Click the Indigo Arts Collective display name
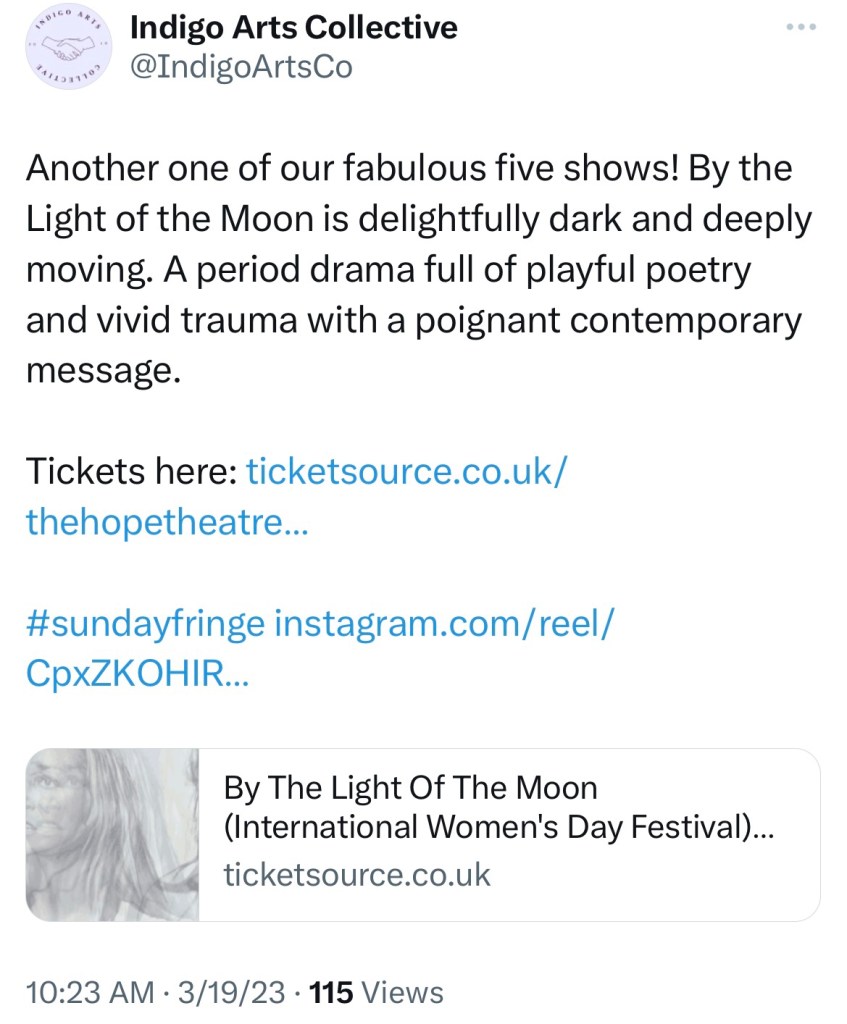 294,27
